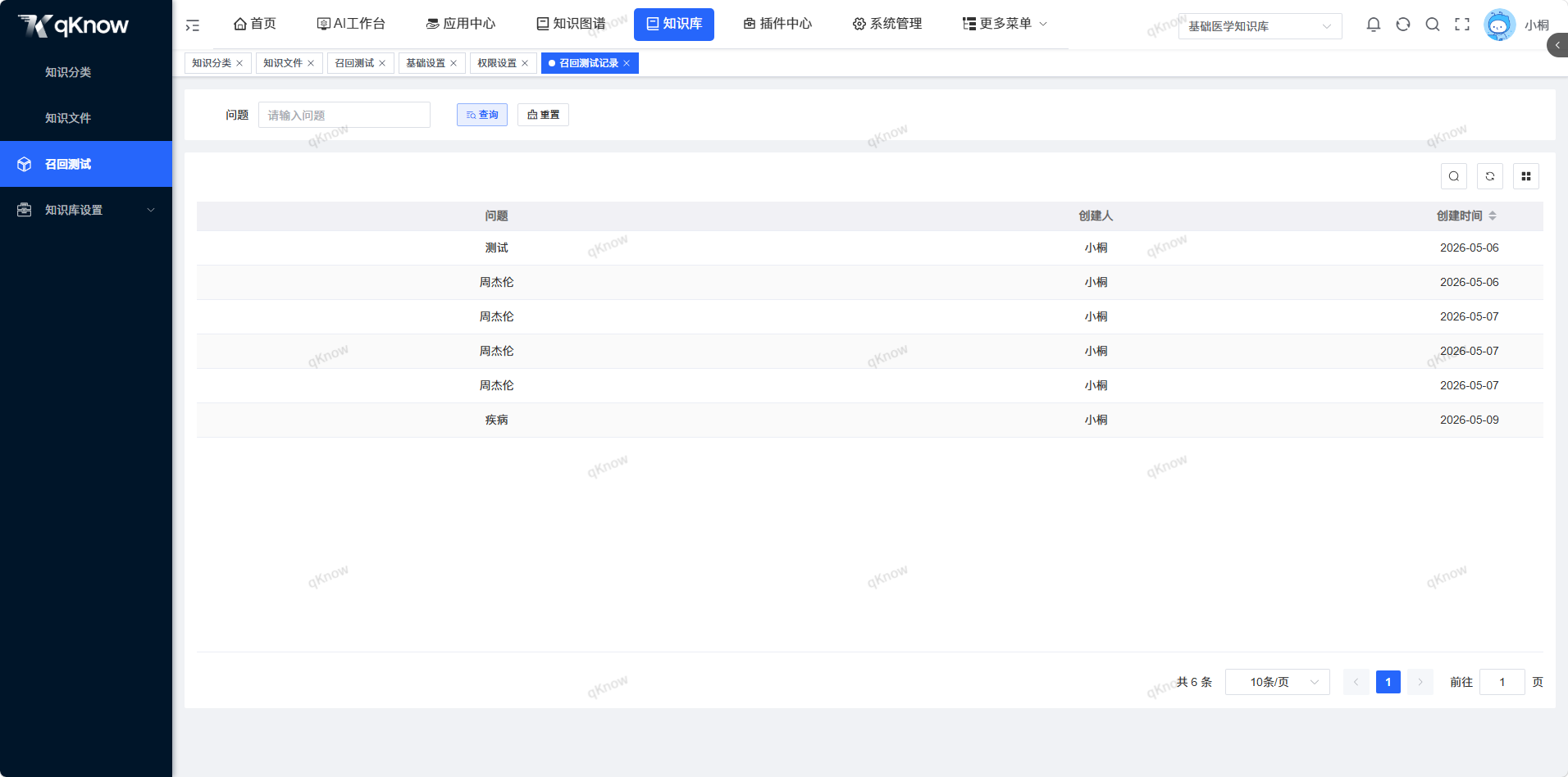The width and height of the screenshot is (1568, 777).
Task: Expand the 知识库设置 sidebar group
Action: tap(86, 210)
